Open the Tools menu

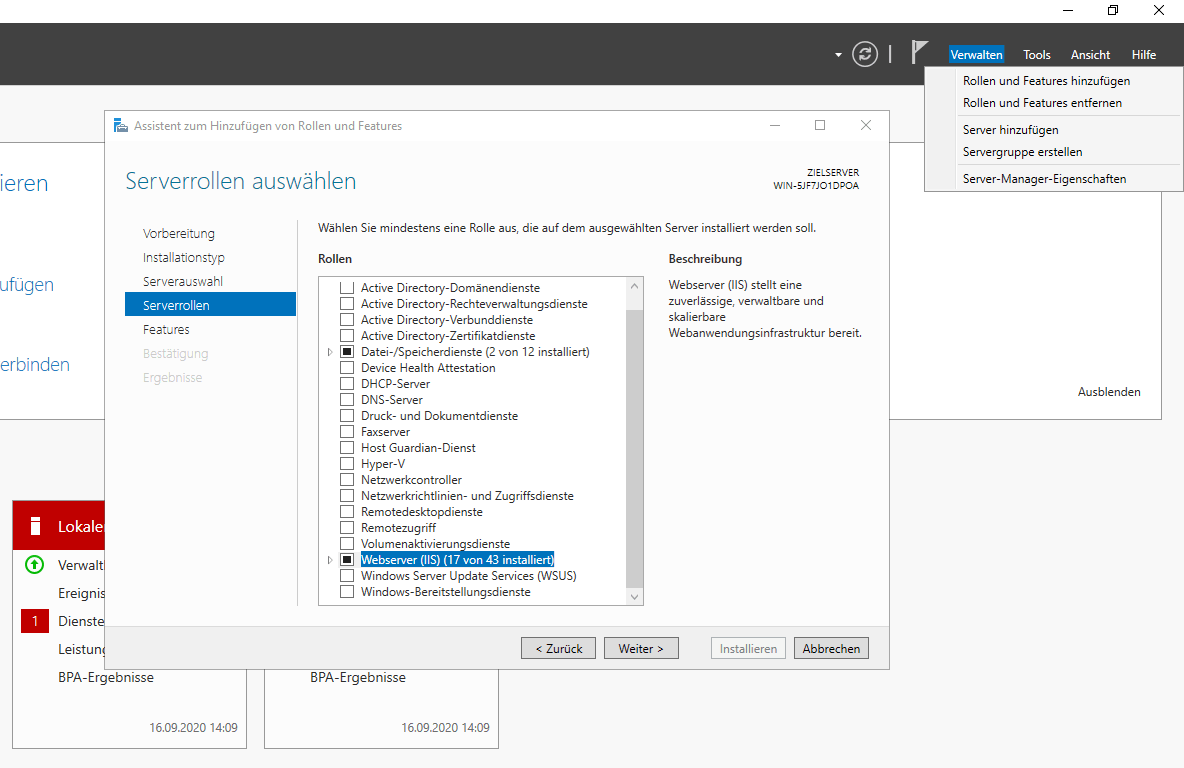click(x=1036, y=55)
